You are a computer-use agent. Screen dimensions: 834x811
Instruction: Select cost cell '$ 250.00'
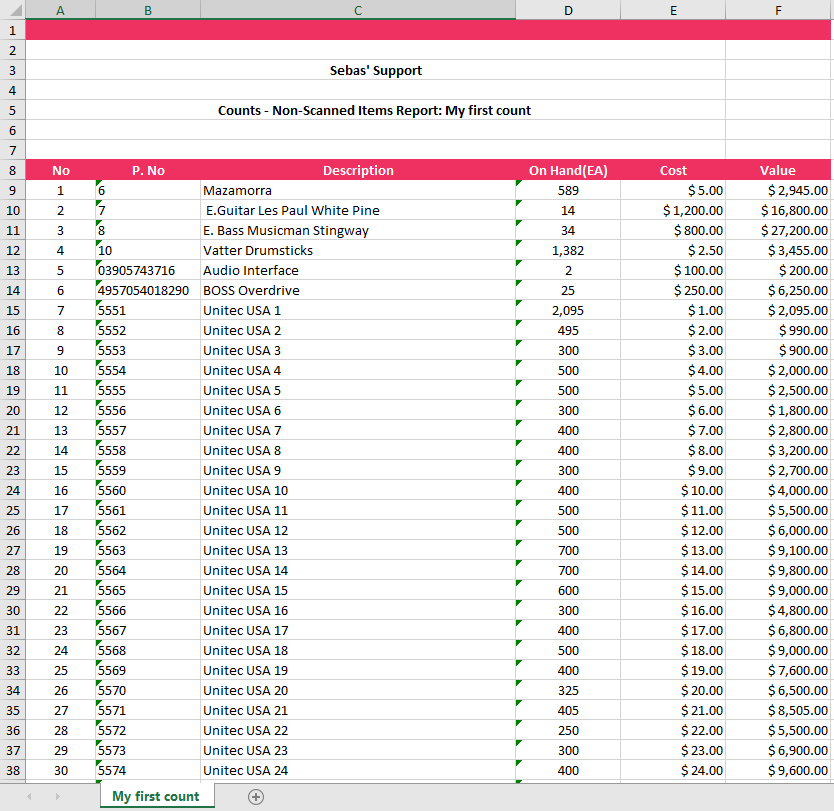(x=673, y=290)
